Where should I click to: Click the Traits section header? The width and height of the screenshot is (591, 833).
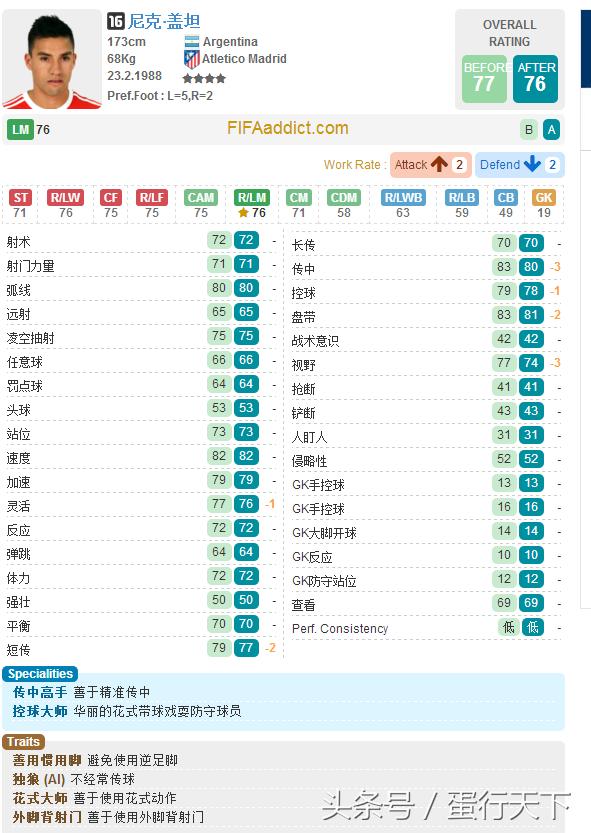23,742
